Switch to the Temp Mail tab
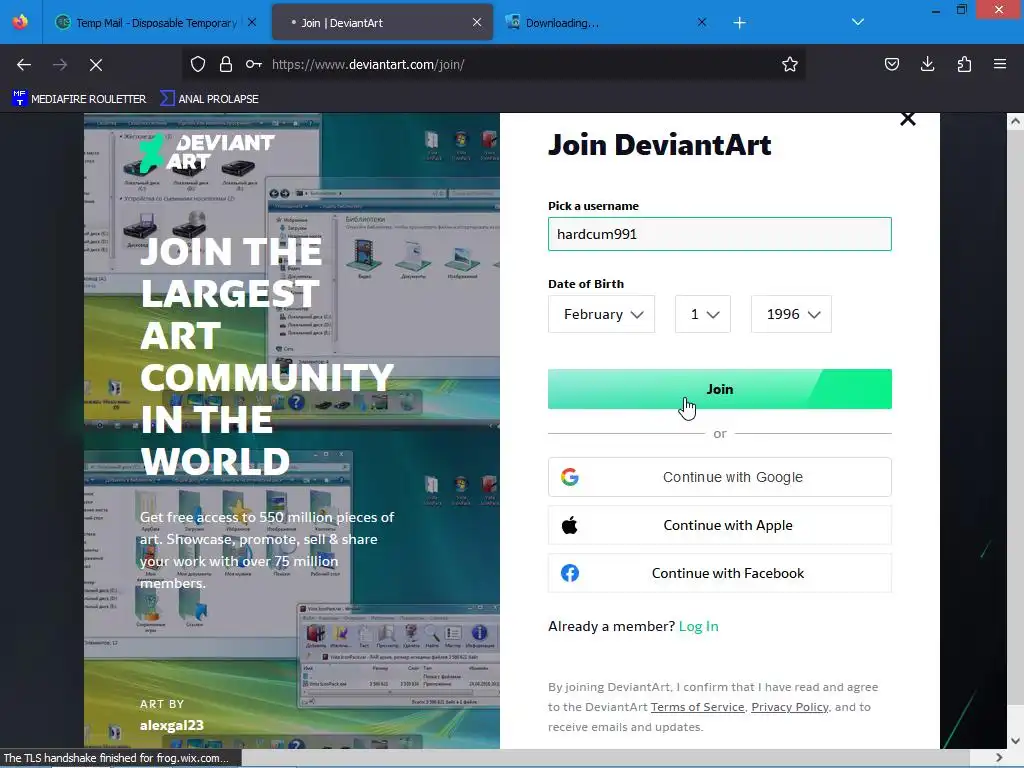 pyautogui.click(x=157, y=23)
